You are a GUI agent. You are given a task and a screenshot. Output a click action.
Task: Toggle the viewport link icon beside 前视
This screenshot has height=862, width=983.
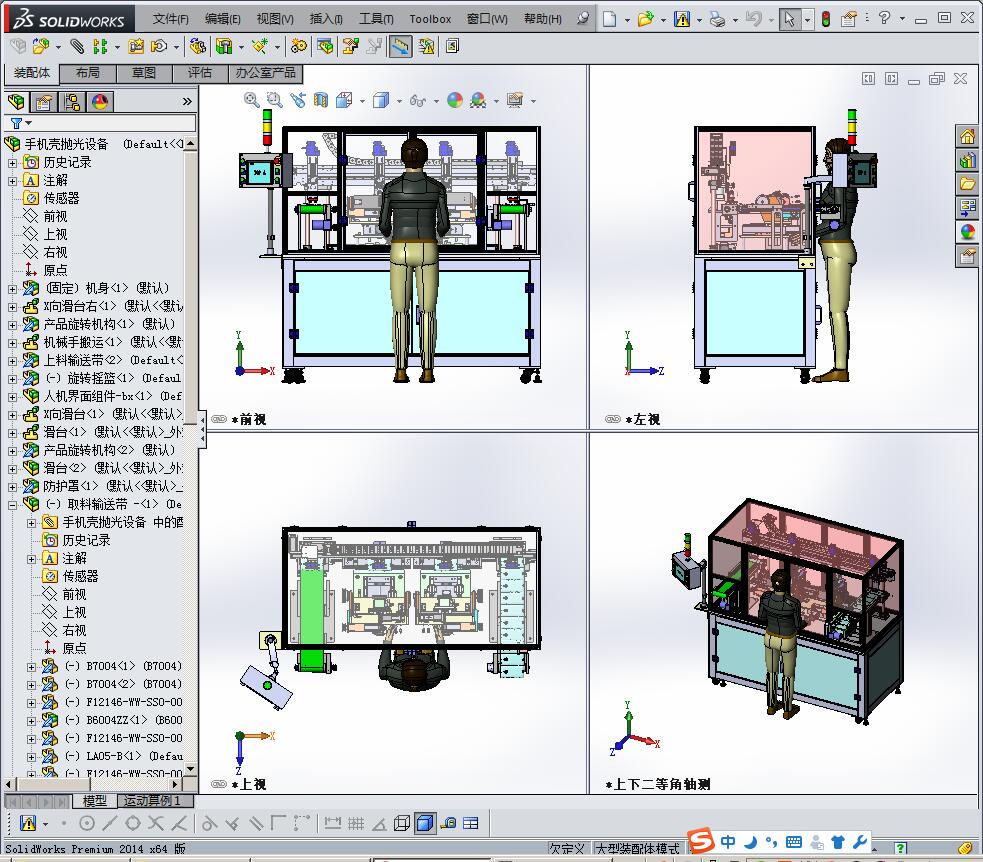tap(219, 419)
